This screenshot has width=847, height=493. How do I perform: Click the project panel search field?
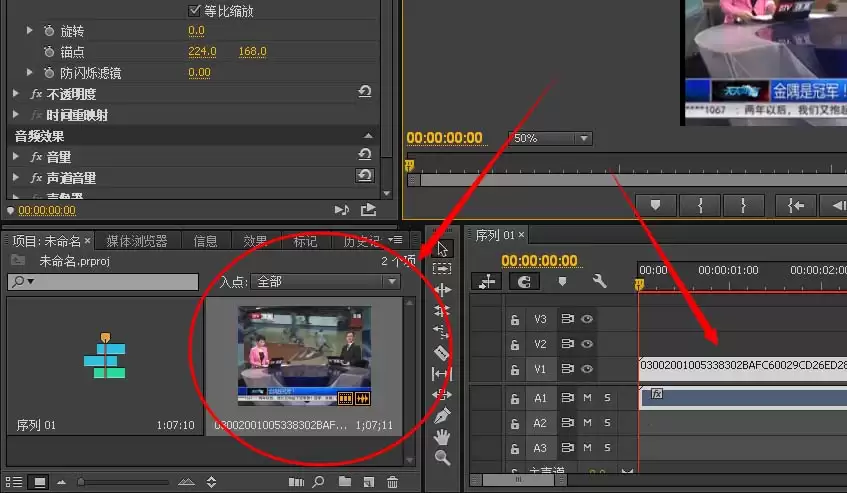coord(103,281)
